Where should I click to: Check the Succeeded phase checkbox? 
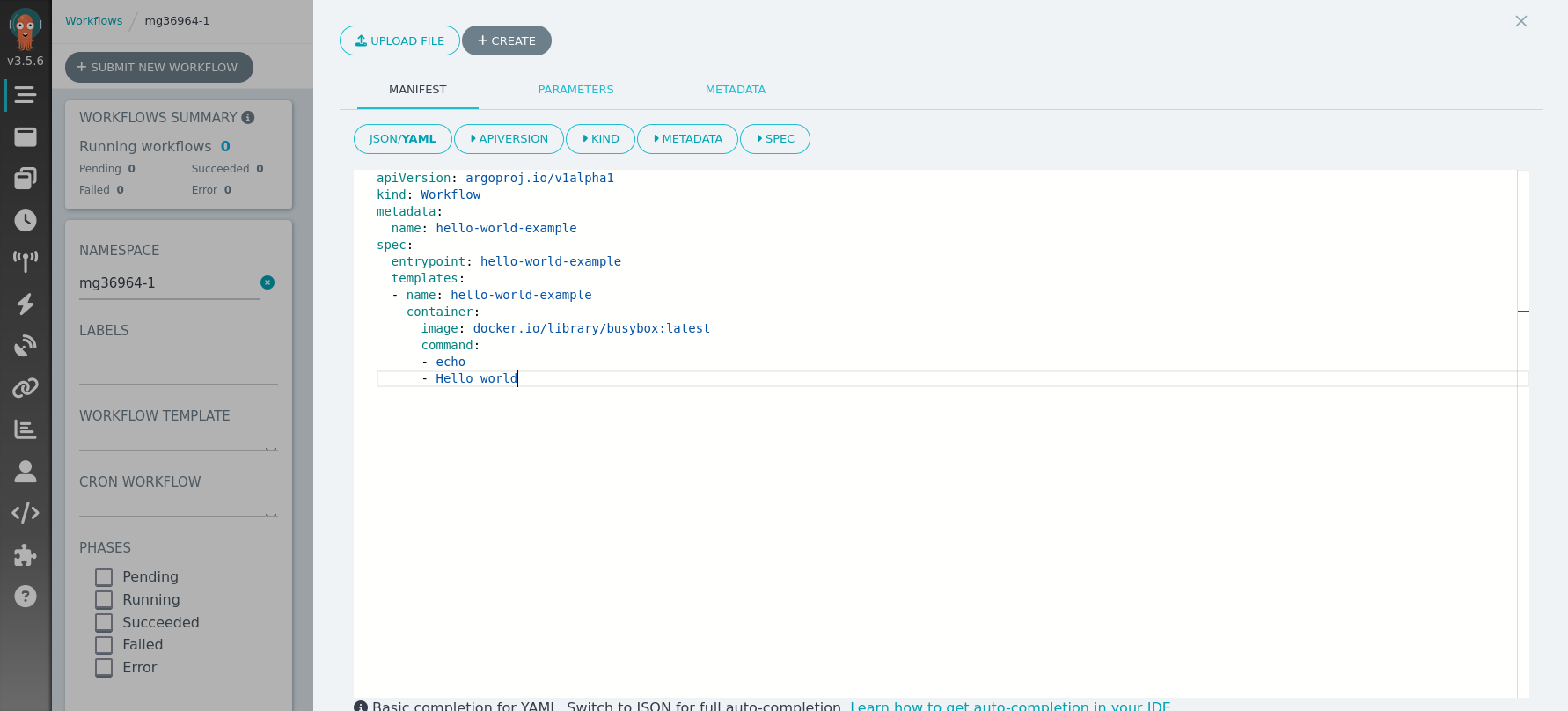(x=104, y=623)
